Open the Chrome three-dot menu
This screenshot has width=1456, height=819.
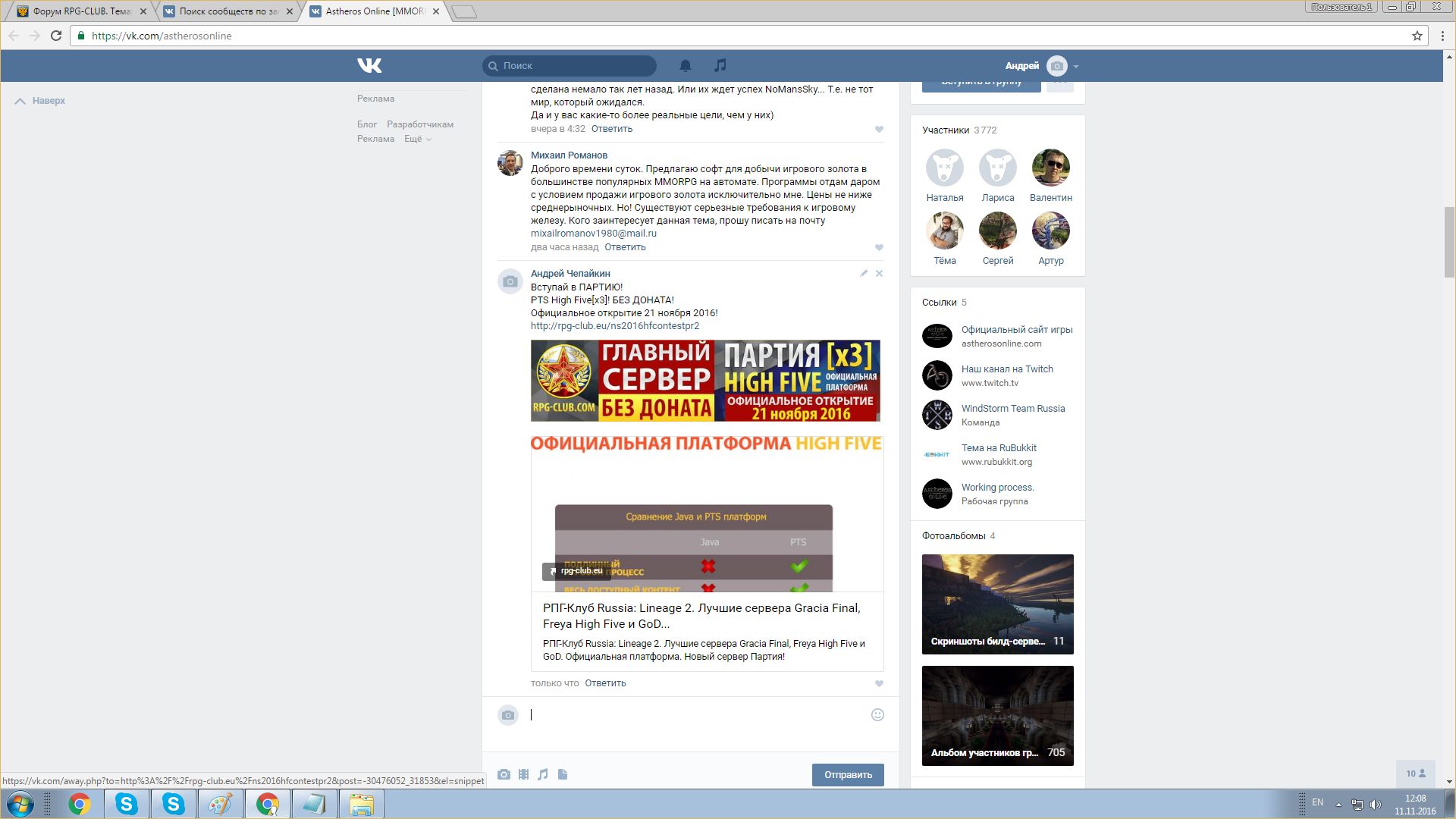pyautogui.click(x=1442, y=36)
